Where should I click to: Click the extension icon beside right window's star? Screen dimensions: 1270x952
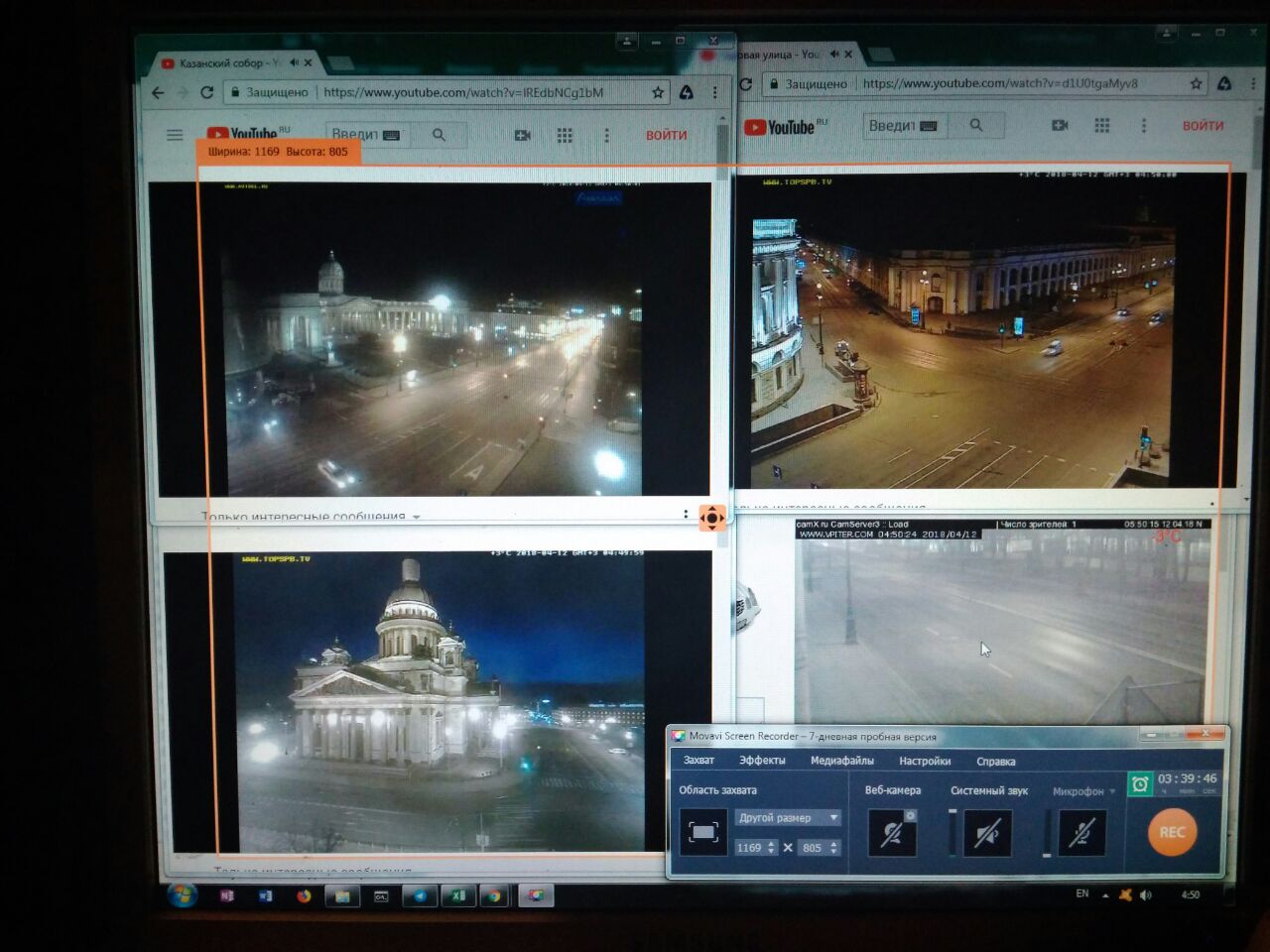pyautogui.click(x=1225, y=84)
